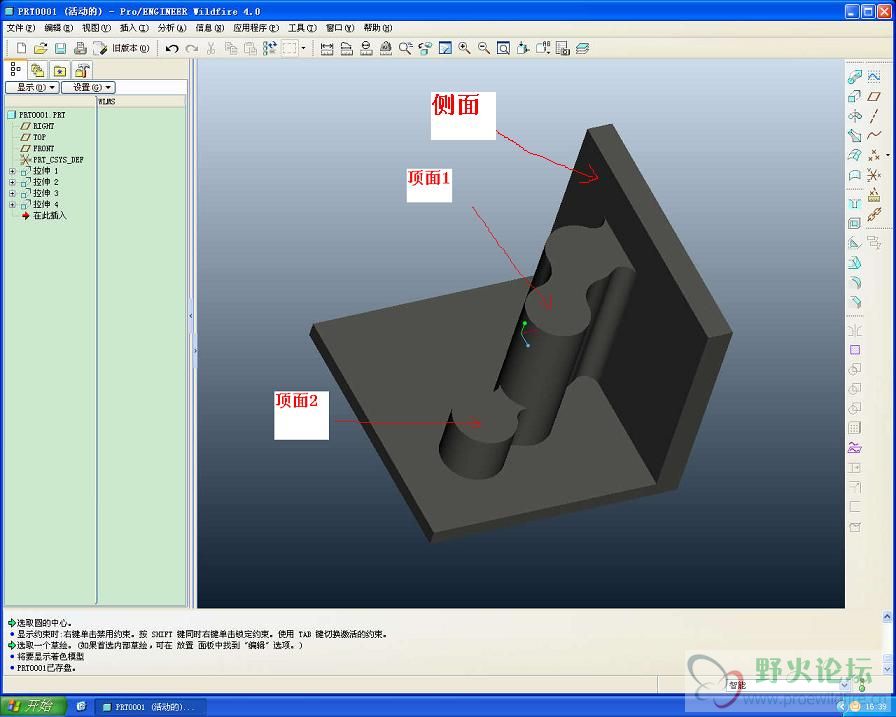Switch to the Favorites tab
The height and width of the screenshot is (717, 896).
60,70
